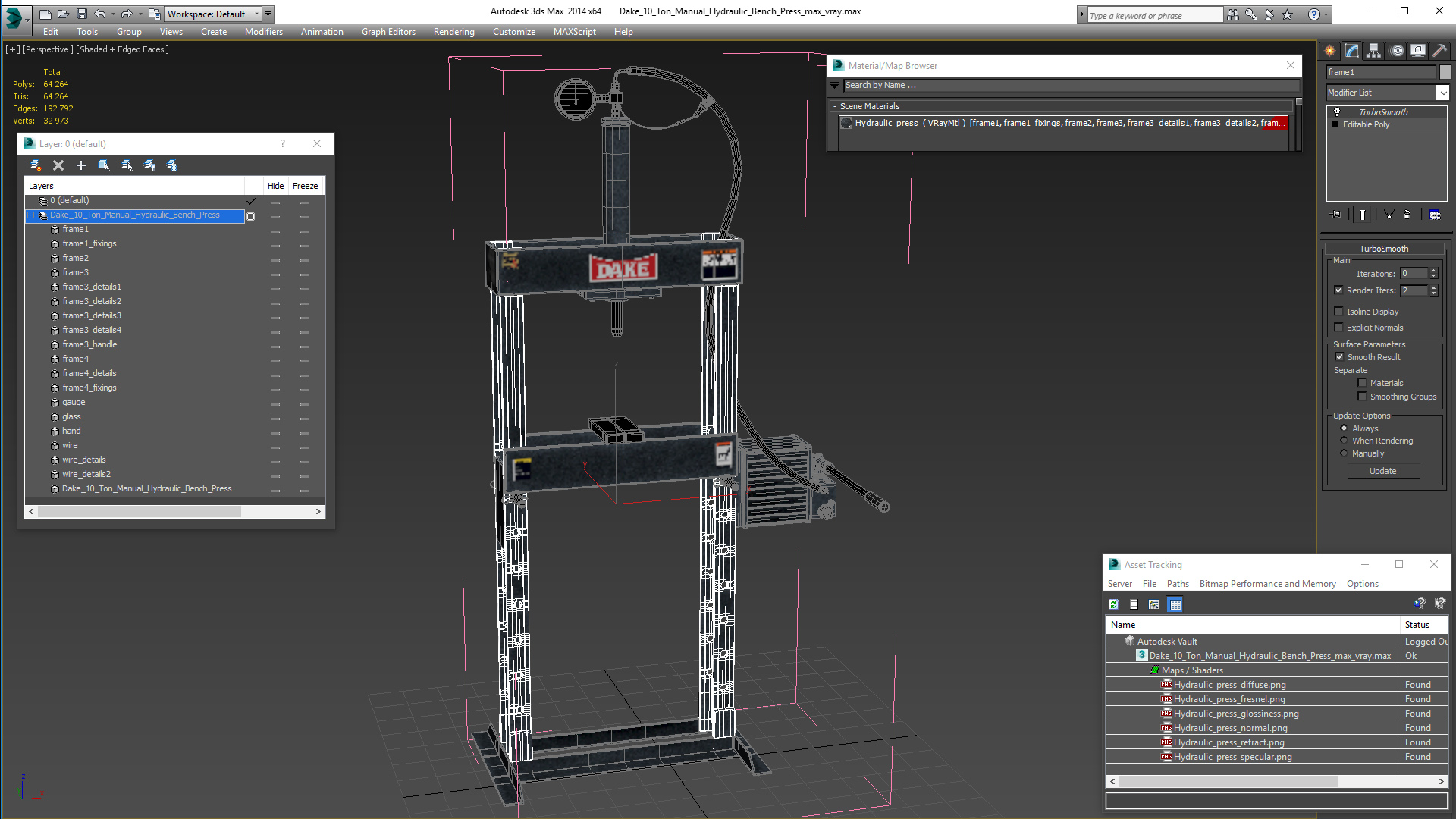Click the frame1 object color swatch
Viewport: 1456px width, 819px height.
(1445, 72)
